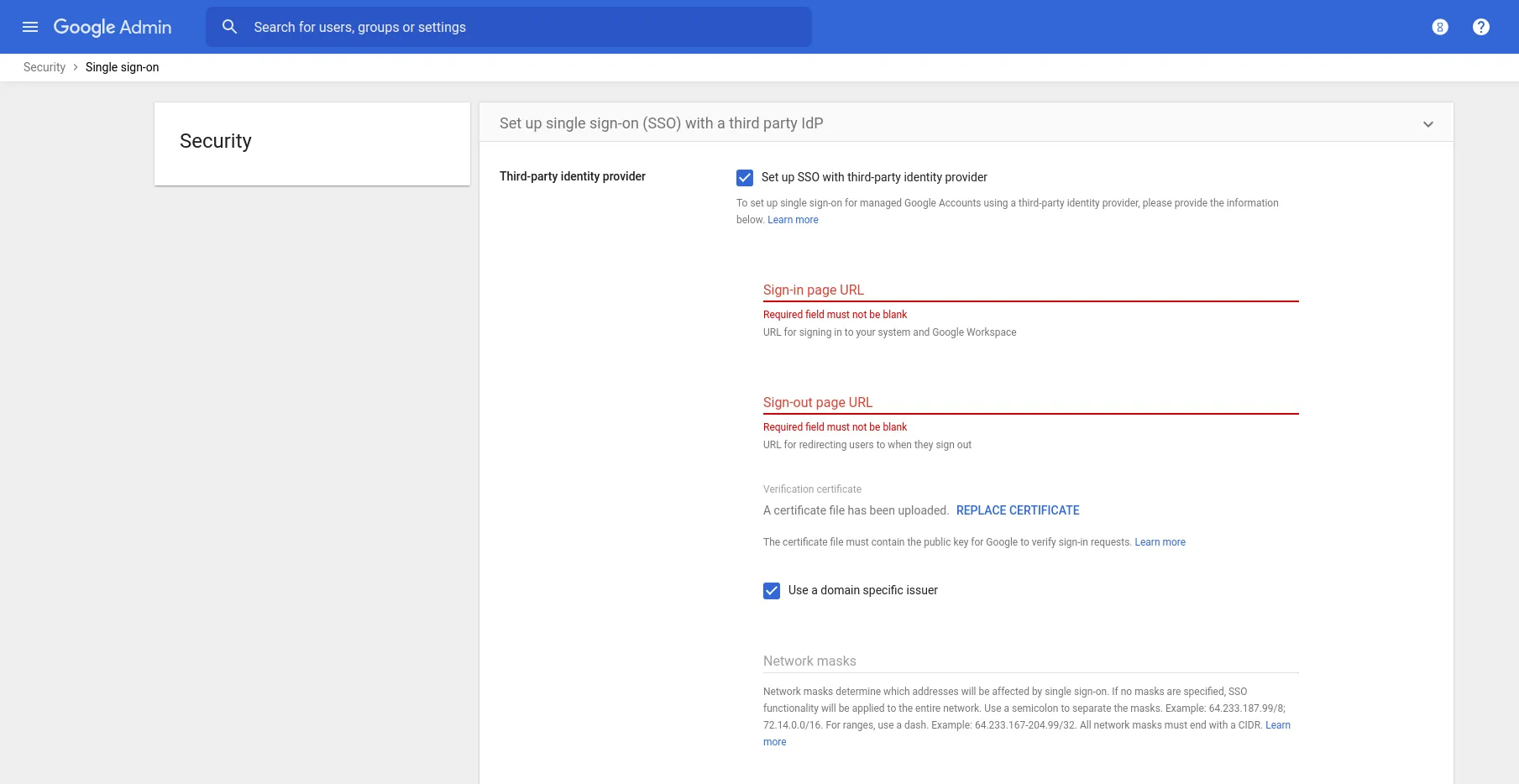Viewport: 1519px width, 784px height.
Task: Open the Help question mark icon
Action: coord(1480,26)
